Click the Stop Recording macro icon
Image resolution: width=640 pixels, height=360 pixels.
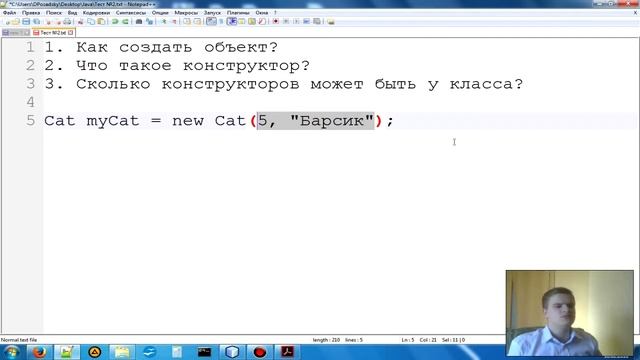click(x=286, y=21)
